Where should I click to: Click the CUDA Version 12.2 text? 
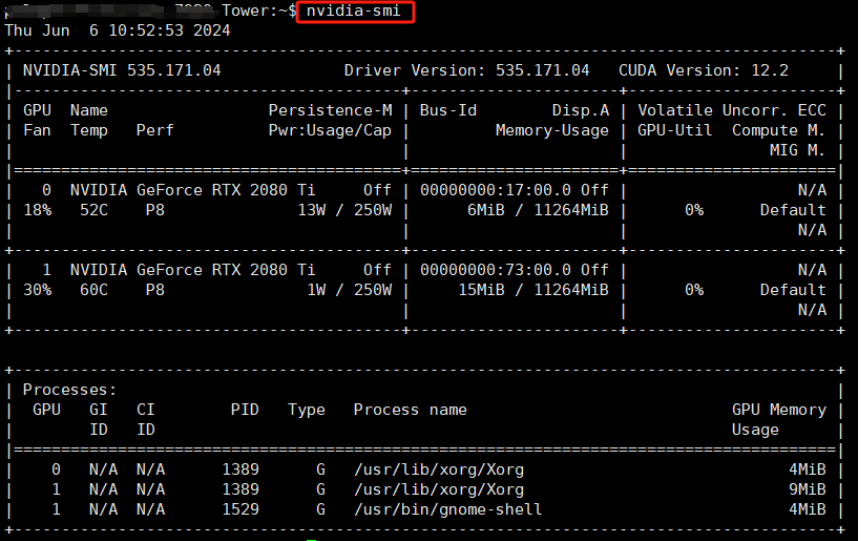coord(703,71)
